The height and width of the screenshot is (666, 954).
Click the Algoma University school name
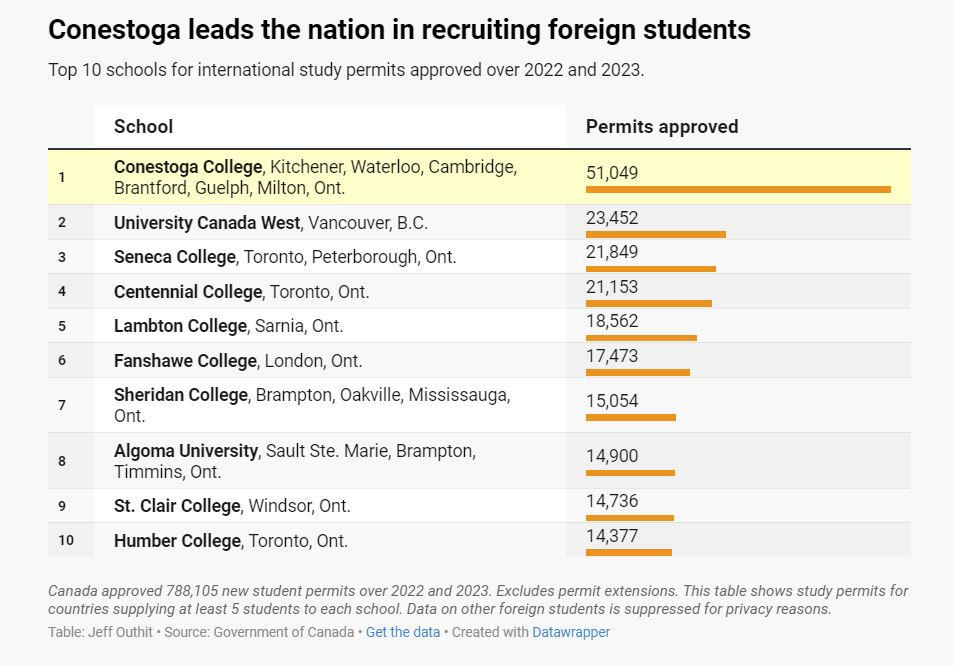pos(186,451)
